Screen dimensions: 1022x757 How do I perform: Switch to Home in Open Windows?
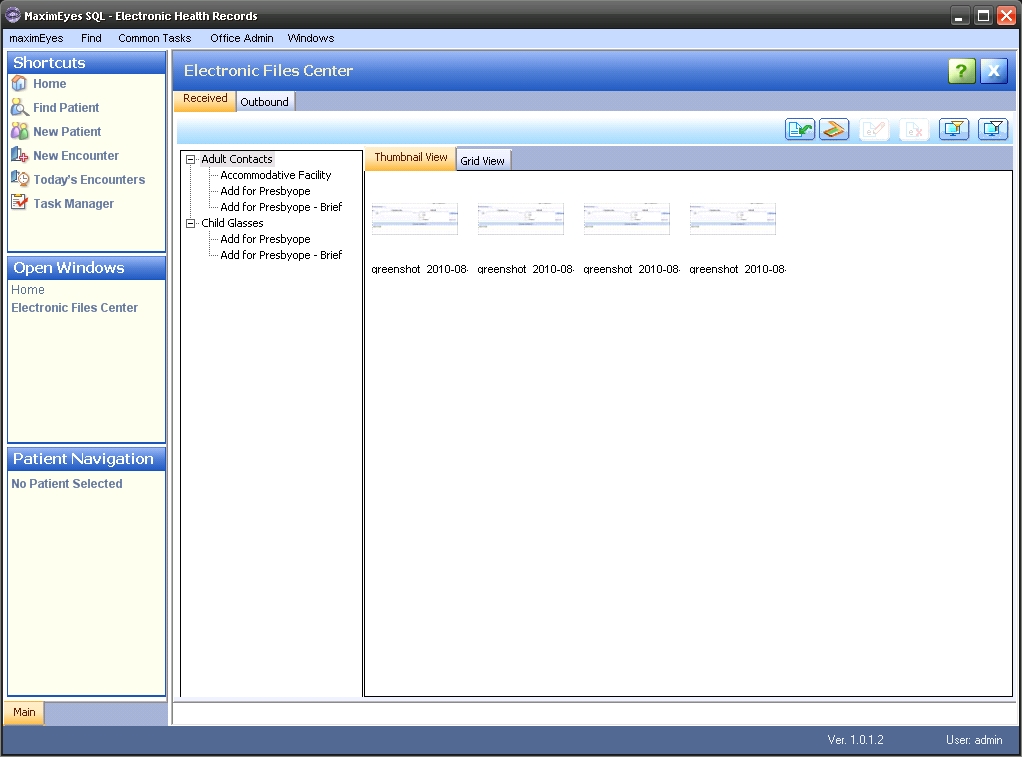pyautogui.click(x=28, y=289)
